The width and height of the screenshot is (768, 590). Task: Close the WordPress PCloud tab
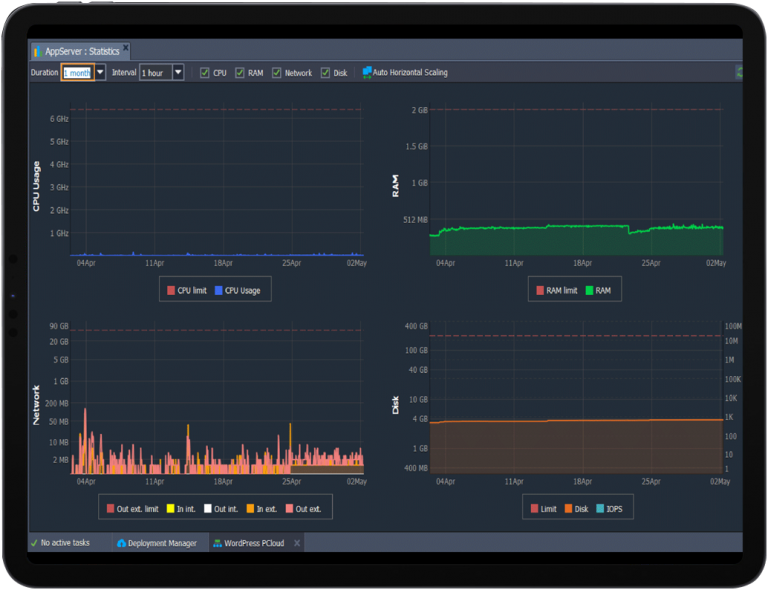pyautogui.click(x=296, y=543)
